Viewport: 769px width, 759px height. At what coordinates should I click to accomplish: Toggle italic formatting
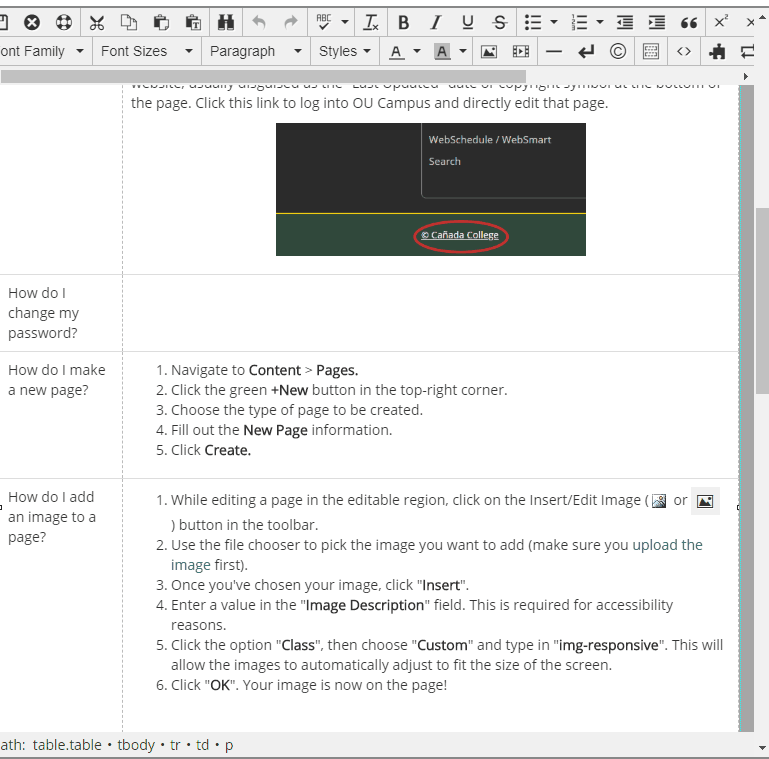click(x=435, y=22)
